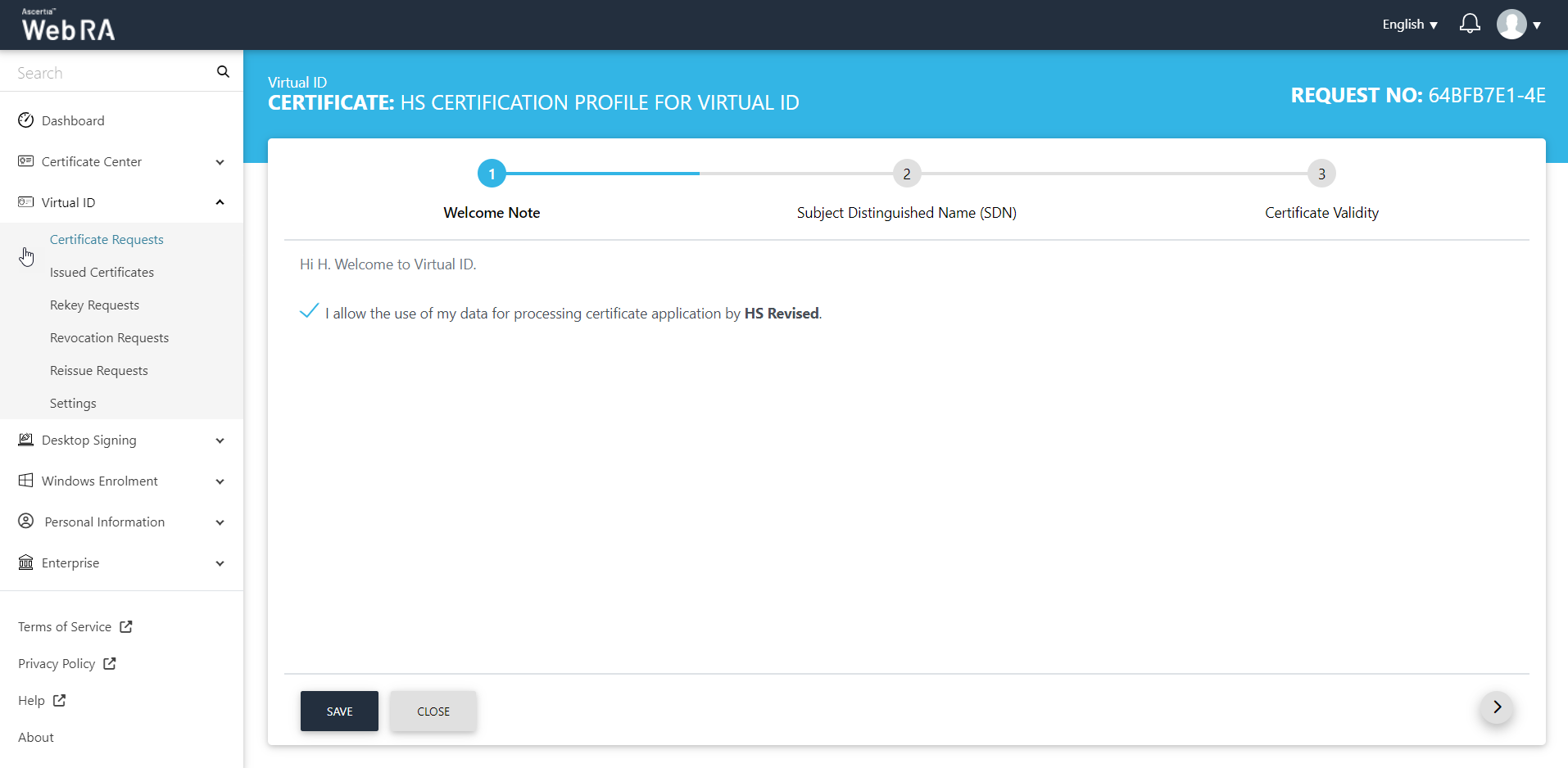This screenshot has height=768, width=1568.
Task: Toggle the data usage consent checkmark
Action: coord(309,312)
